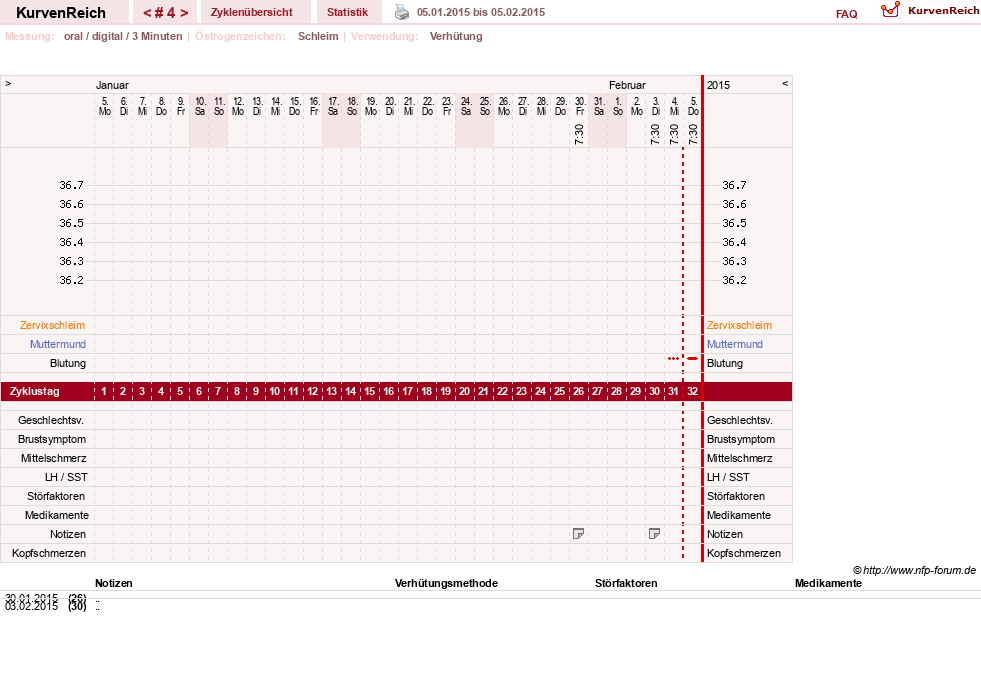
Task: Click the left Kopfschmerzen row label
Action: pyautogui.click(x=49, y=553)
